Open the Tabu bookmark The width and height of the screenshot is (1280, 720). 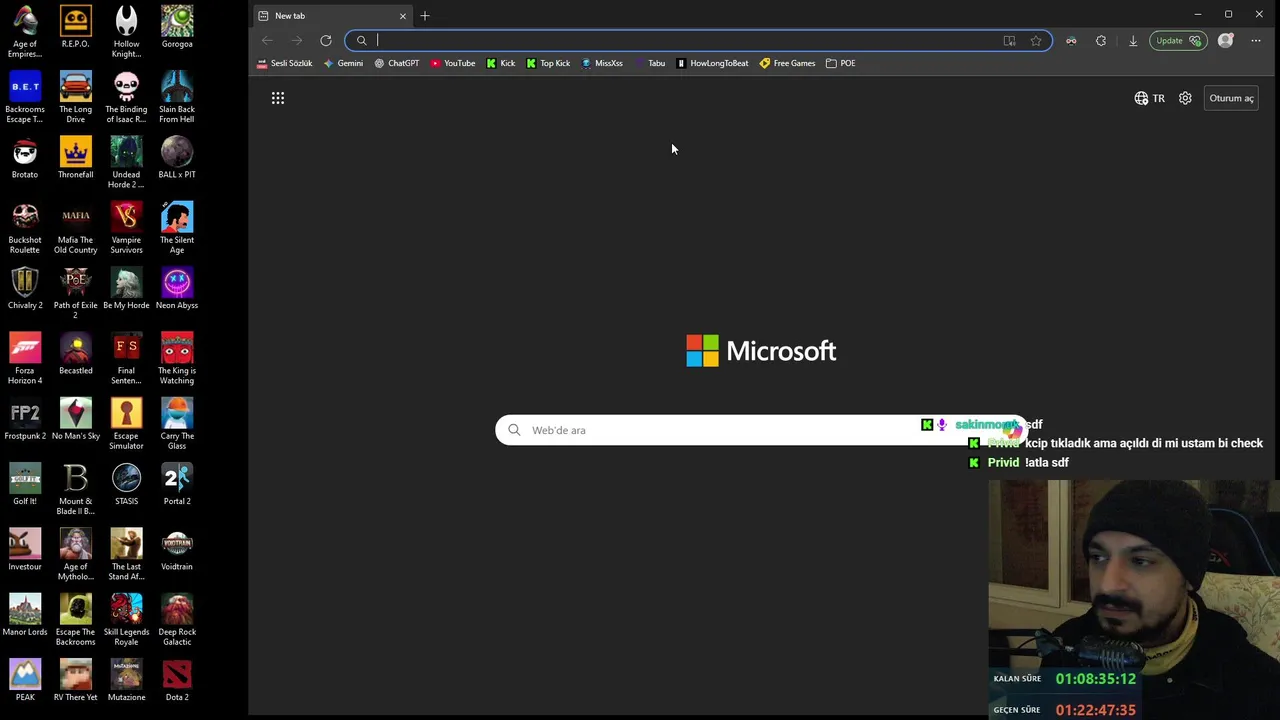[x=650, y=63]
